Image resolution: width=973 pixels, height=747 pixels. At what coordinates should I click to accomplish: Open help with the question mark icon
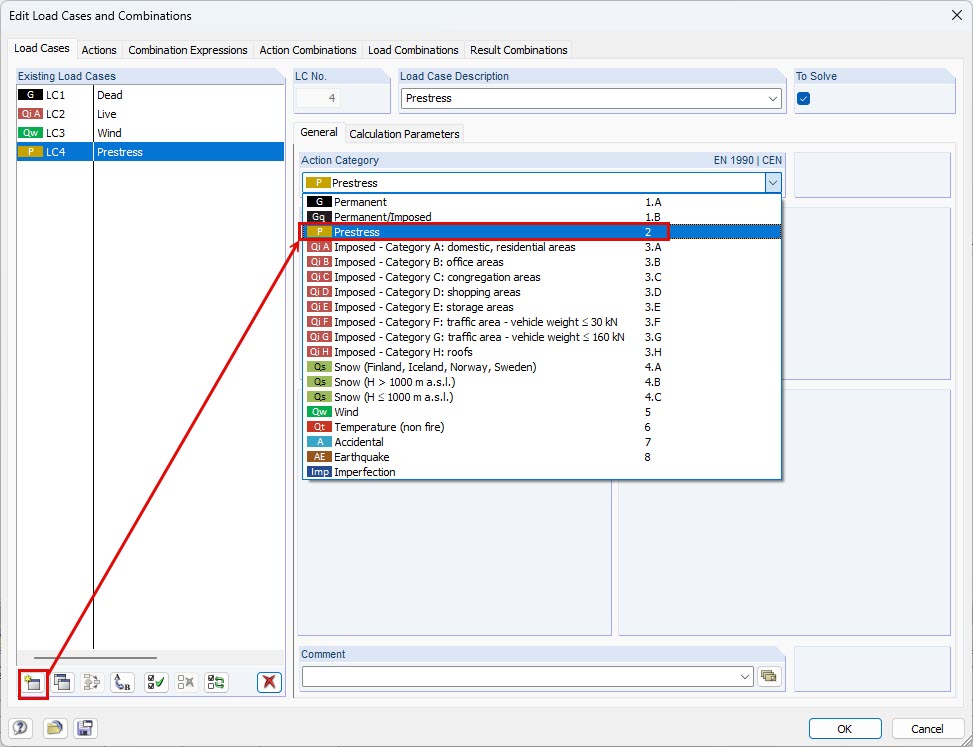click(x=20, y=728)
